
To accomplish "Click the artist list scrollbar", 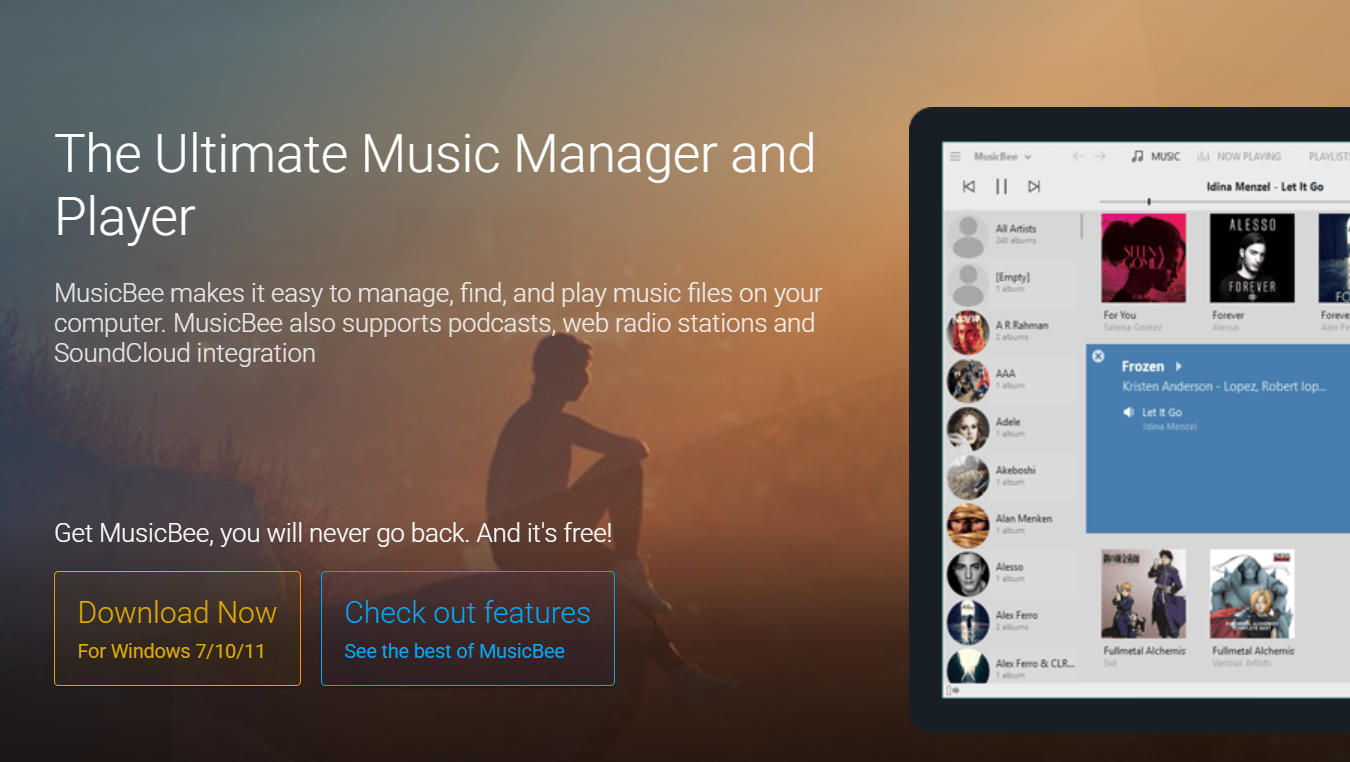I will tap(1082, 227).
